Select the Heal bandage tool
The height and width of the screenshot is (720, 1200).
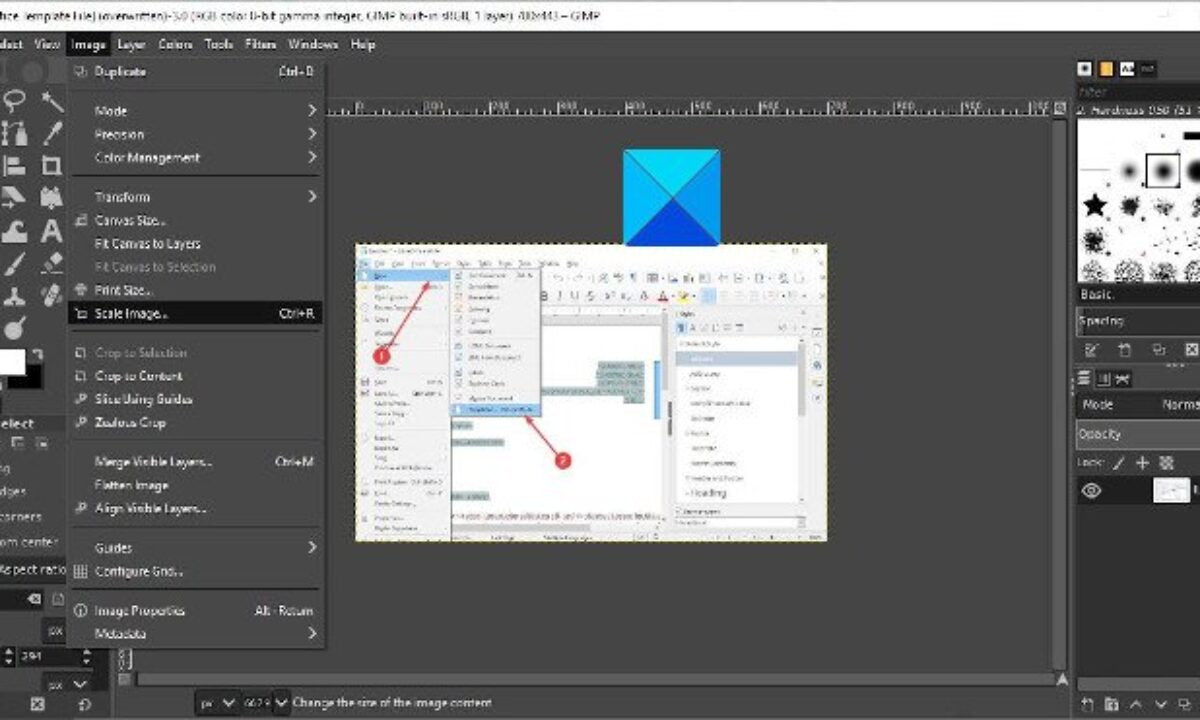[x=51, y=296]
